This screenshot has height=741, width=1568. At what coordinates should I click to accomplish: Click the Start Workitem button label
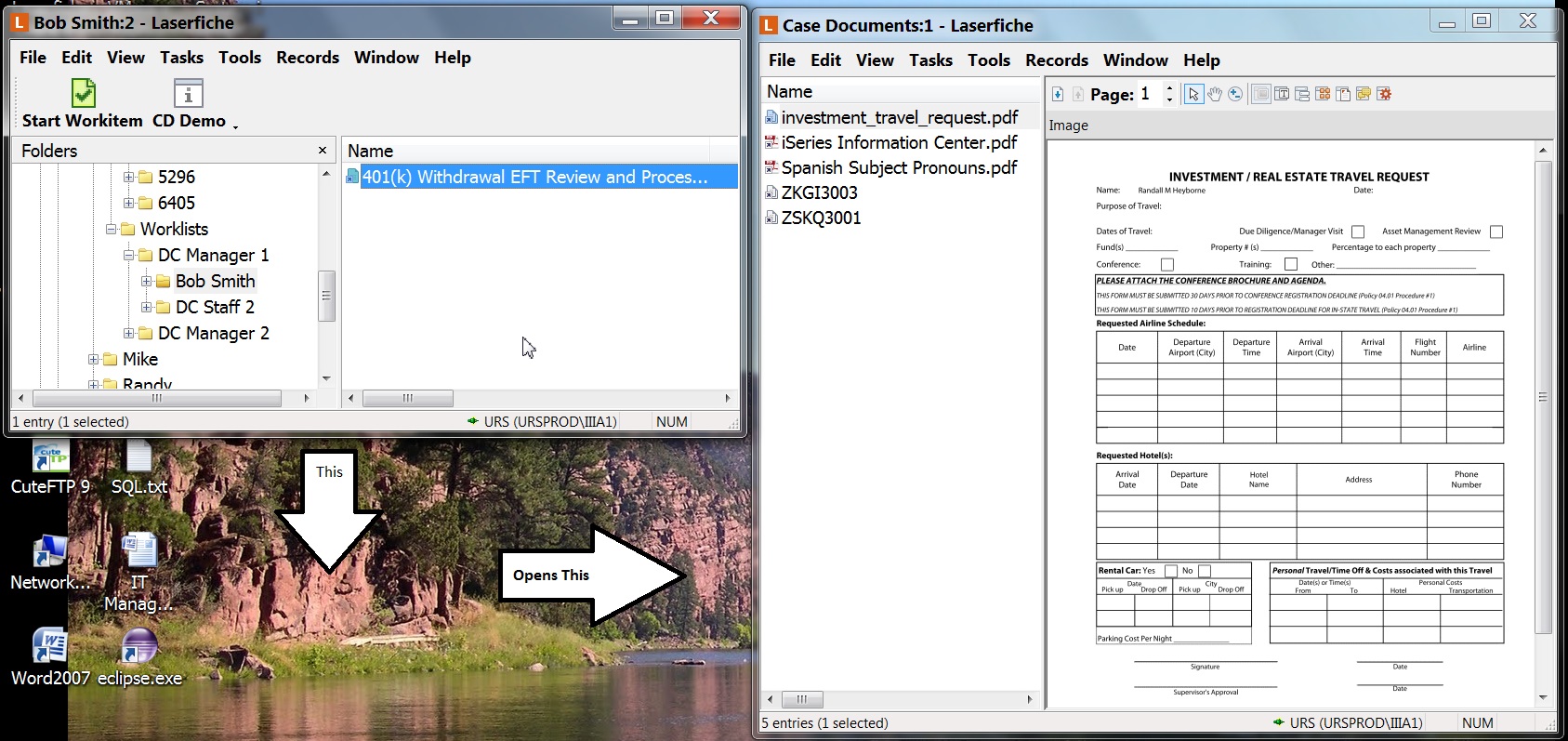pyautogui.click(x=83, y=121)
